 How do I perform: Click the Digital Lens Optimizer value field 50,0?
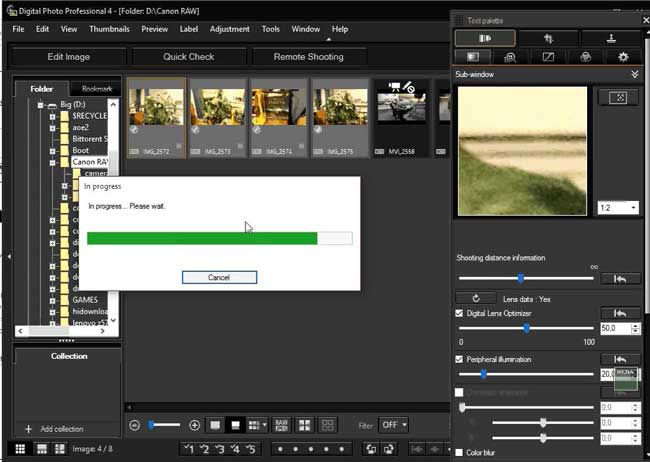(616, 328)
